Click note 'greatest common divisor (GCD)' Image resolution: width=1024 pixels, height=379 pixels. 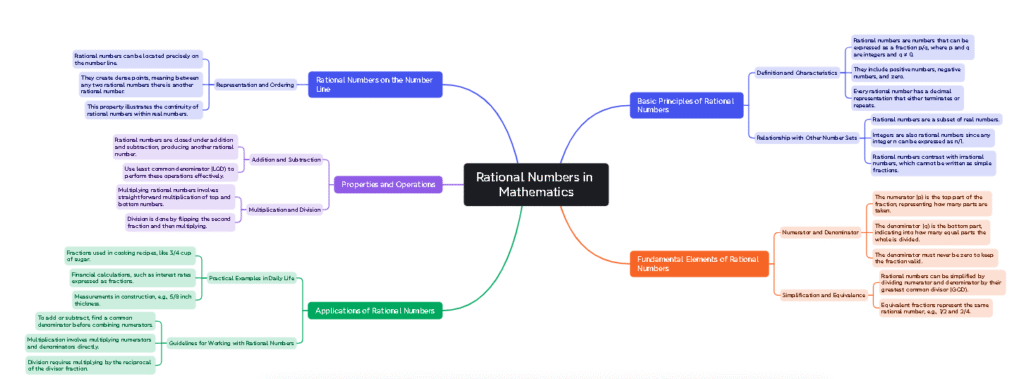tap(943, 282)
